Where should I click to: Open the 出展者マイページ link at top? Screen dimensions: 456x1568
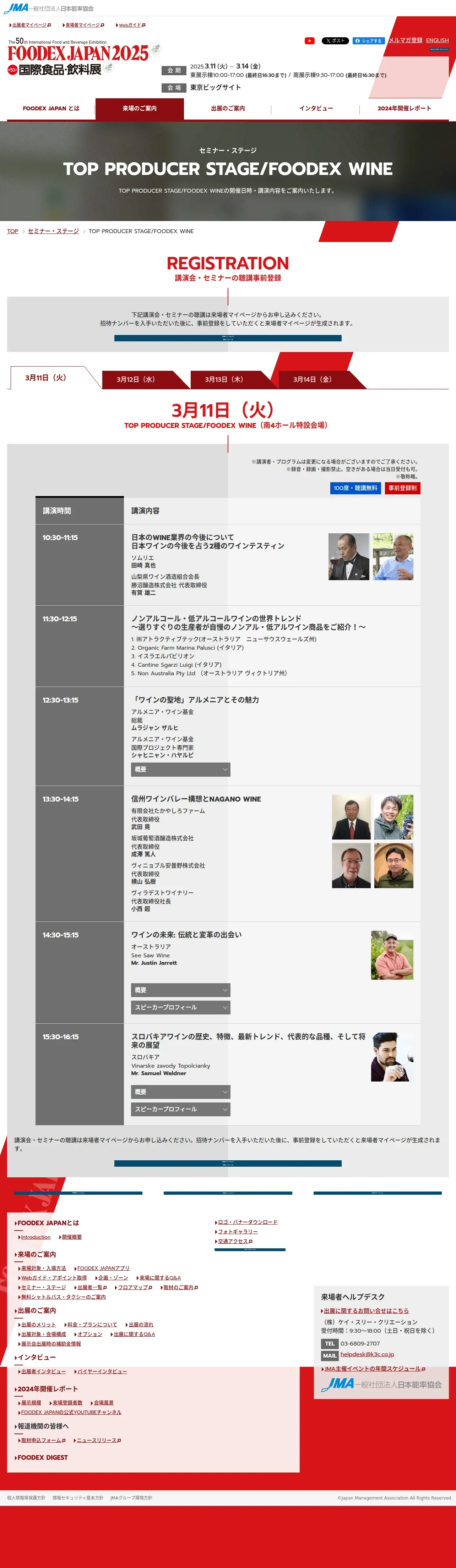pos(30,26)
